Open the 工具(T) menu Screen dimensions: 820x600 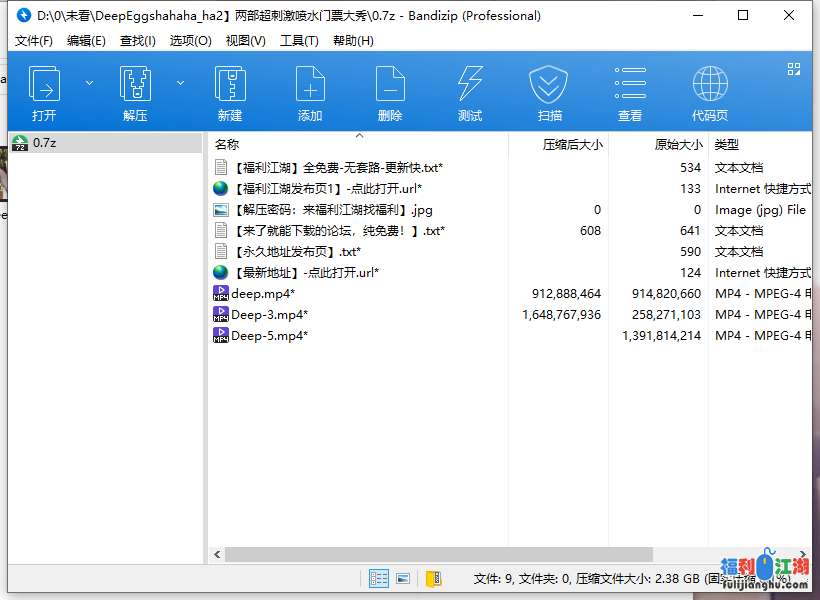(x=299, y=41)
